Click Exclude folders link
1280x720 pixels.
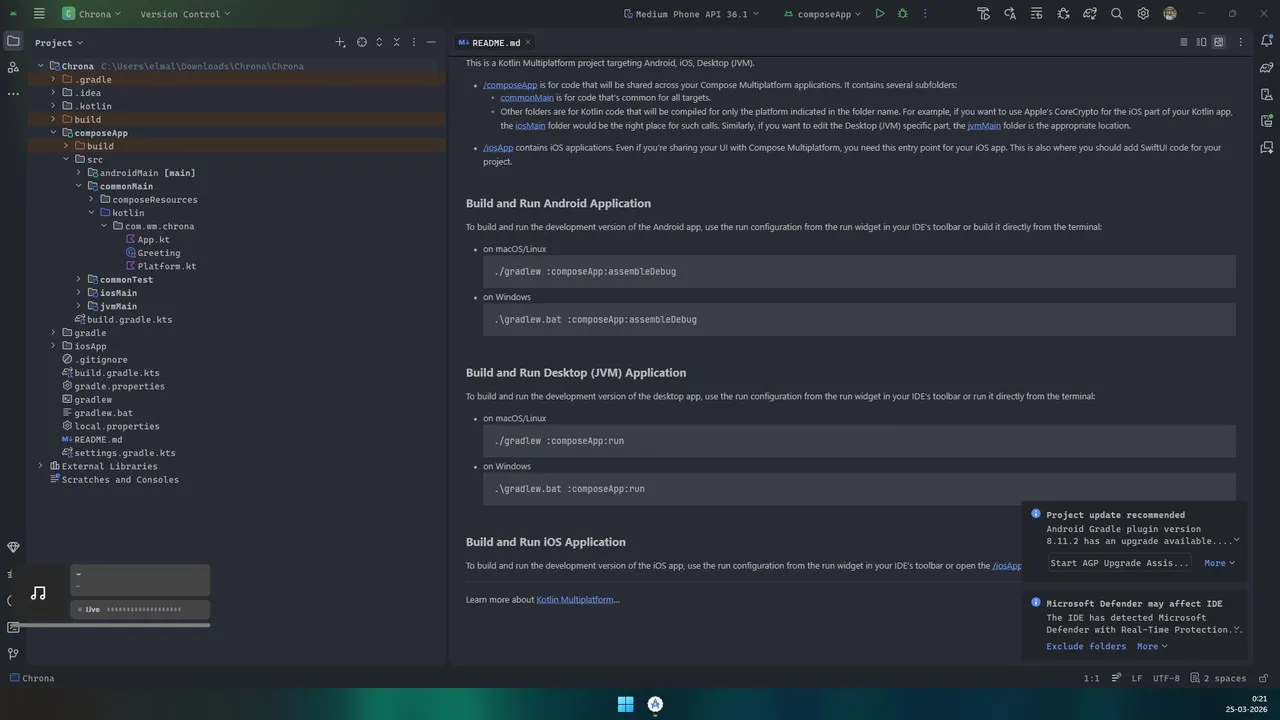click(1086, 646)
